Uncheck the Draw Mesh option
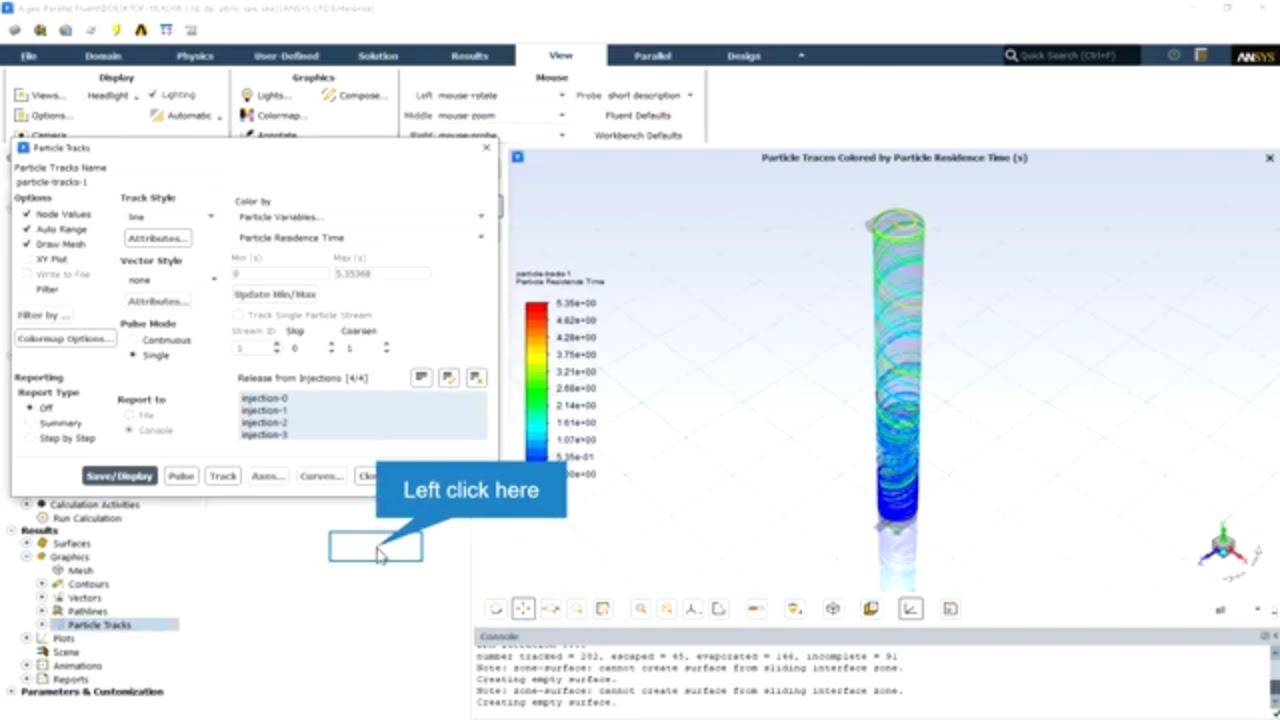This screenshot has width=1280, height=720. click(x=27, y=244)
